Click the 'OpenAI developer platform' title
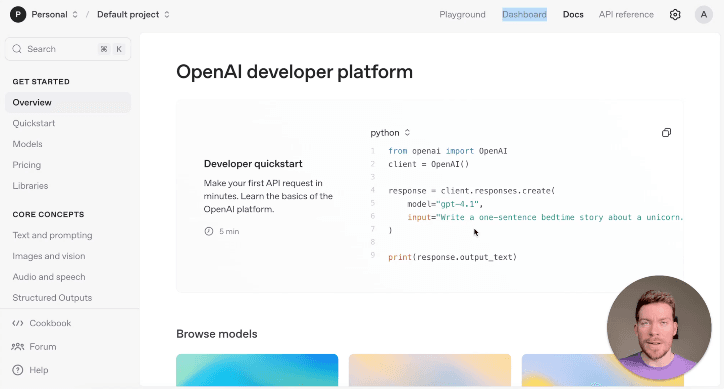 point(294,72)
